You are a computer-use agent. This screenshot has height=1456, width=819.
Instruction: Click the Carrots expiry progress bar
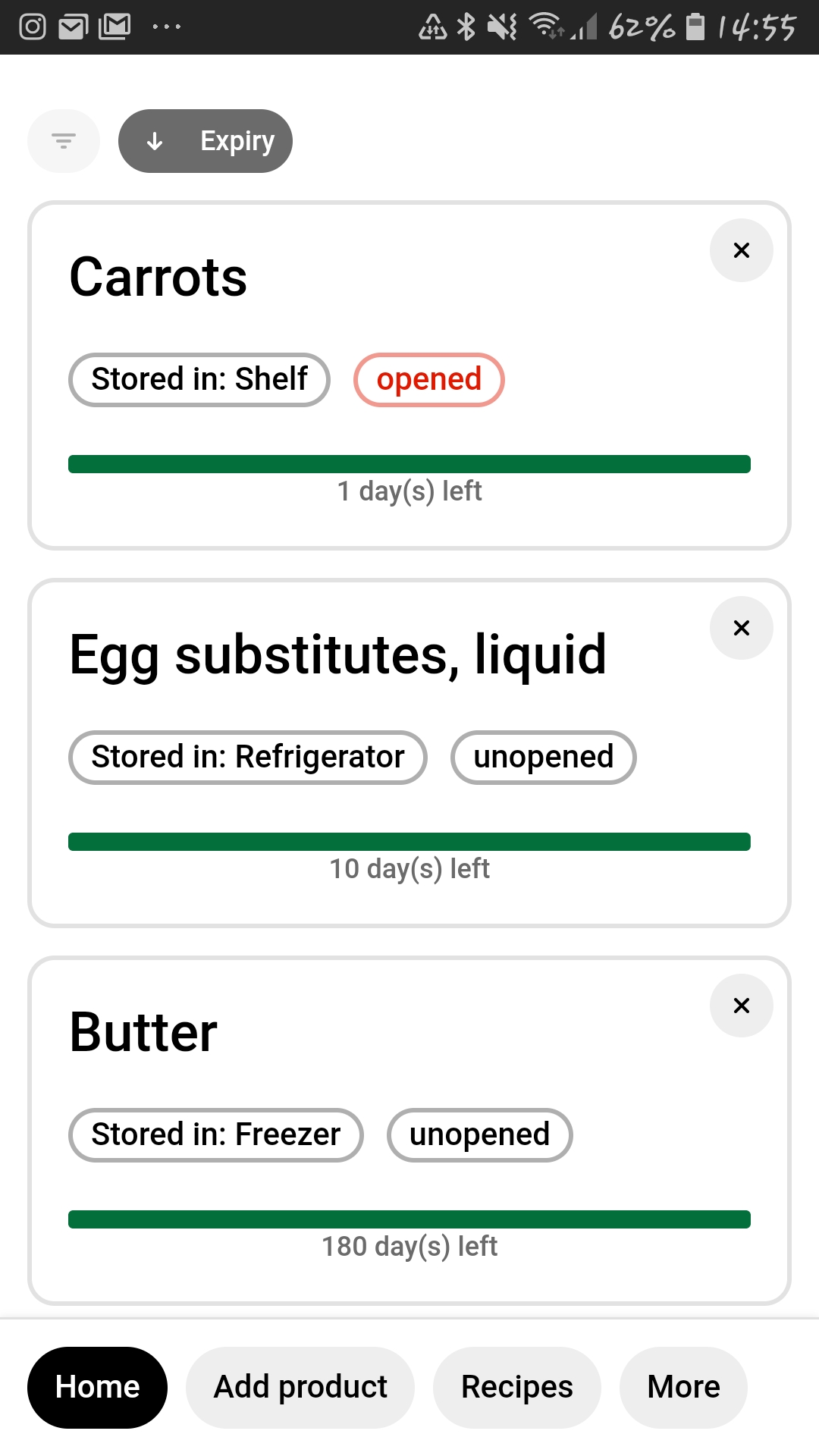(409, 464)
